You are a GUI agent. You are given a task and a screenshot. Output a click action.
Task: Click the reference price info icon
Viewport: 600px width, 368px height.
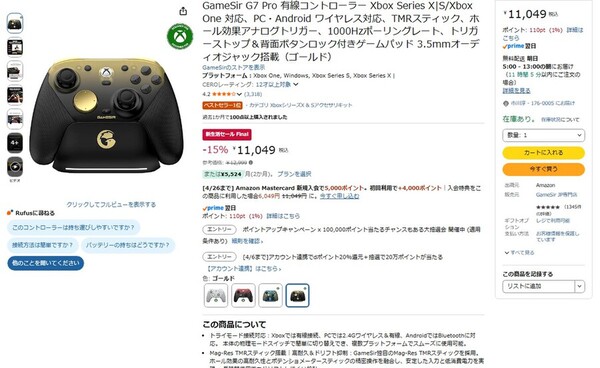251,162
